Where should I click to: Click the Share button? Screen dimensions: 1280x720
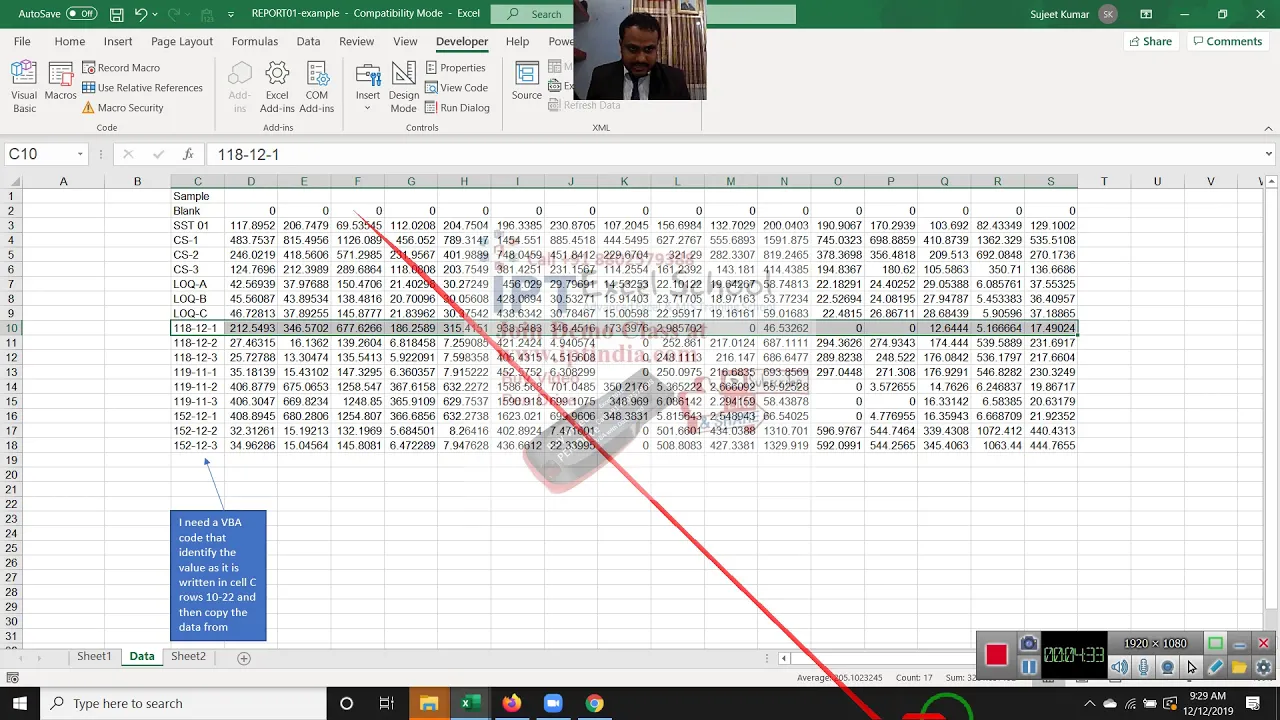(1150, 41)
